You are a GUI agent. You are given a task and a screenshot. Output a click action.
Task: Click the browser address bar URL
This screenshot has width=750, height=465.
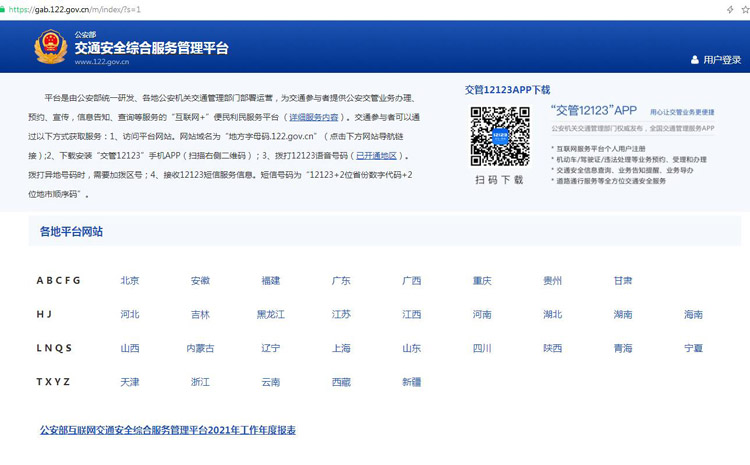78,9
